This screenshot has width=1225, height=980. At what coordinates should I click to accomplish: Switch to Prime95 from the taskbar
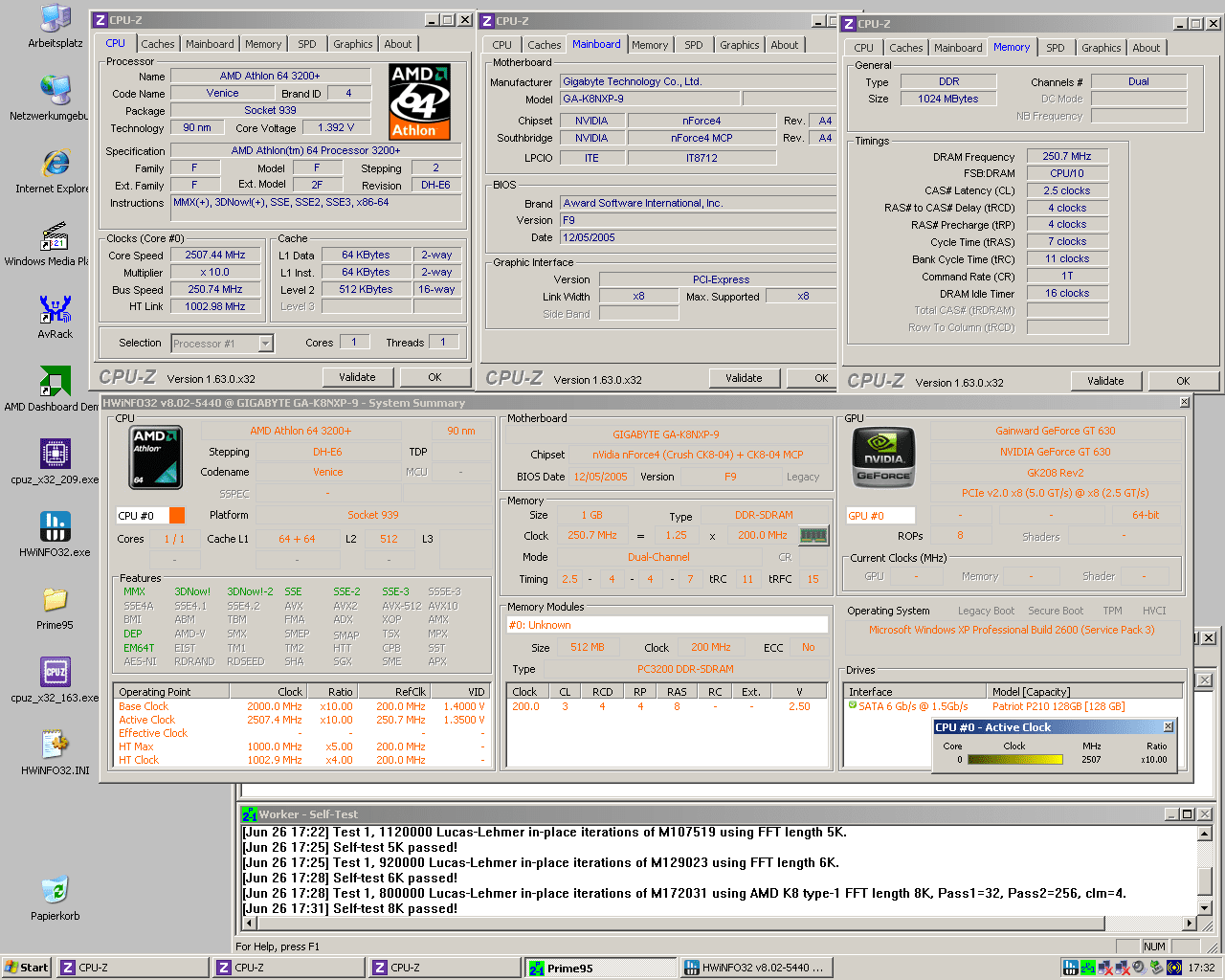coord(602,968)
